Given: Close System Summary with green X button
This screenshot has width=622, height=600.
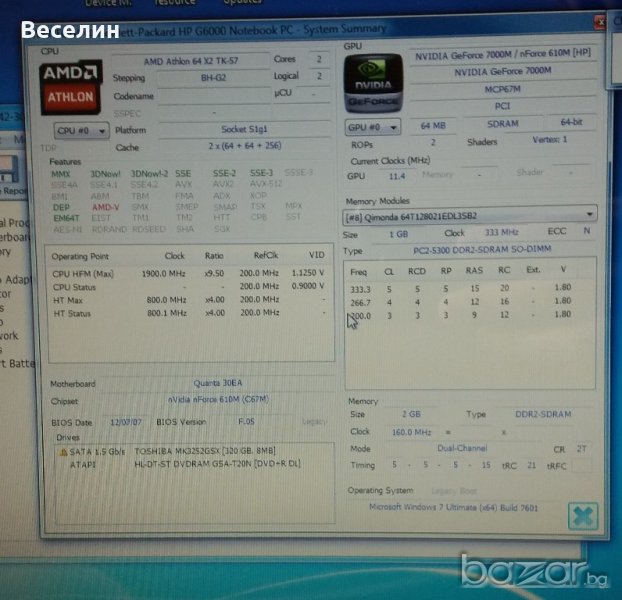Looking at the screenshot, I should pos(582,516).
